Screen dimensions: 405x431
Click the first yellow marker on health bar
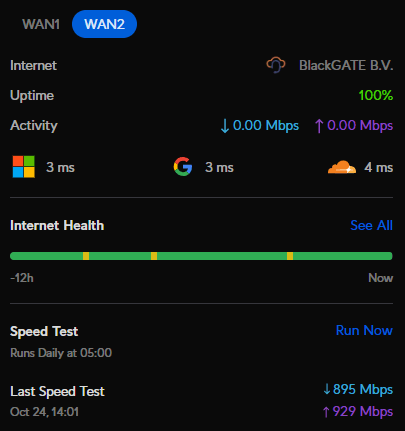coord(86,256)
